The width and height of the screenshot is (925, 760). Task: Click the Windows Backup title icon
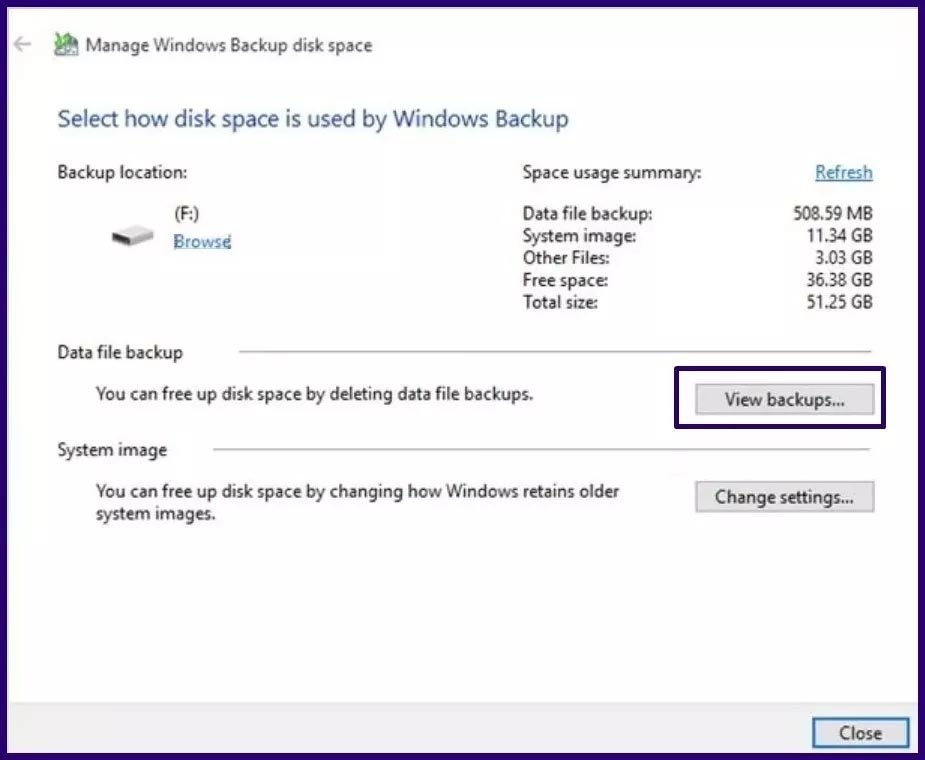[65, 45]
